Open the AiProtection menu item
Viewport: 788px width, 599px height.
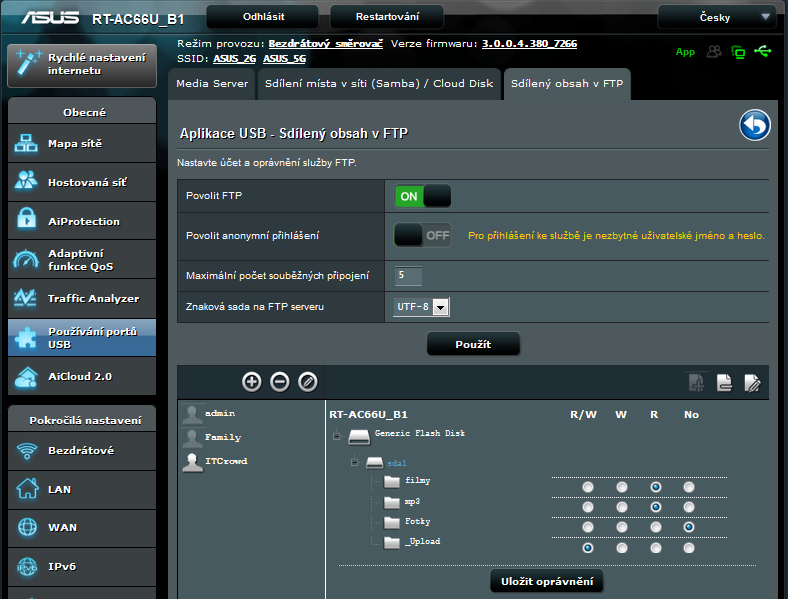tap(82, 221)
